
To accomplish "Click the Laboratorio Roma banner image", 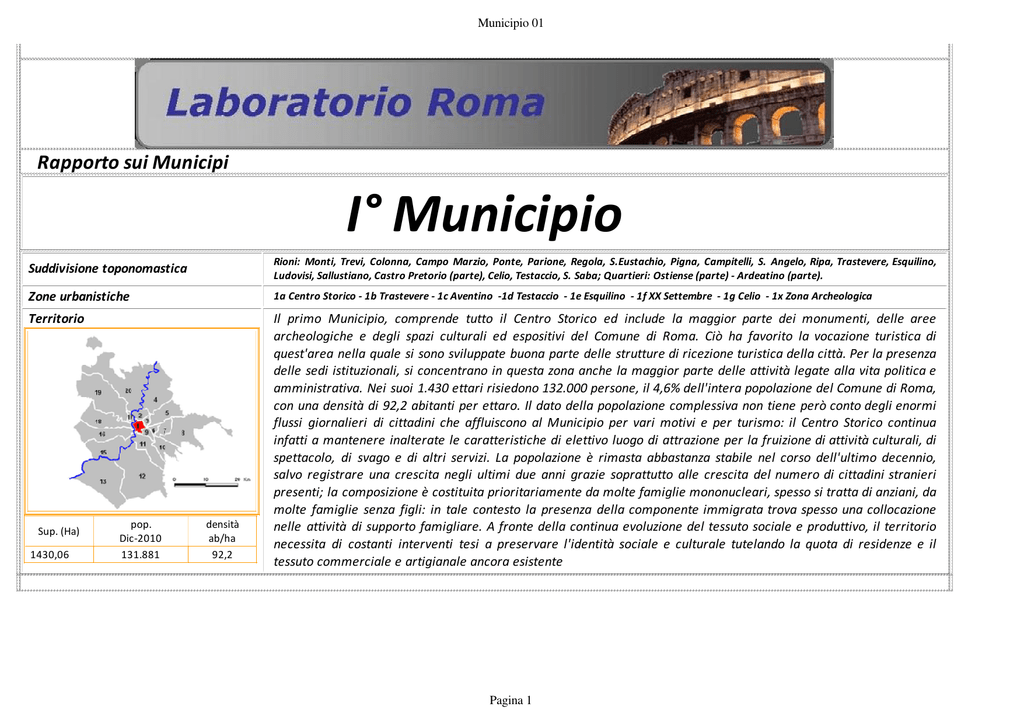I will coord(484,103).
